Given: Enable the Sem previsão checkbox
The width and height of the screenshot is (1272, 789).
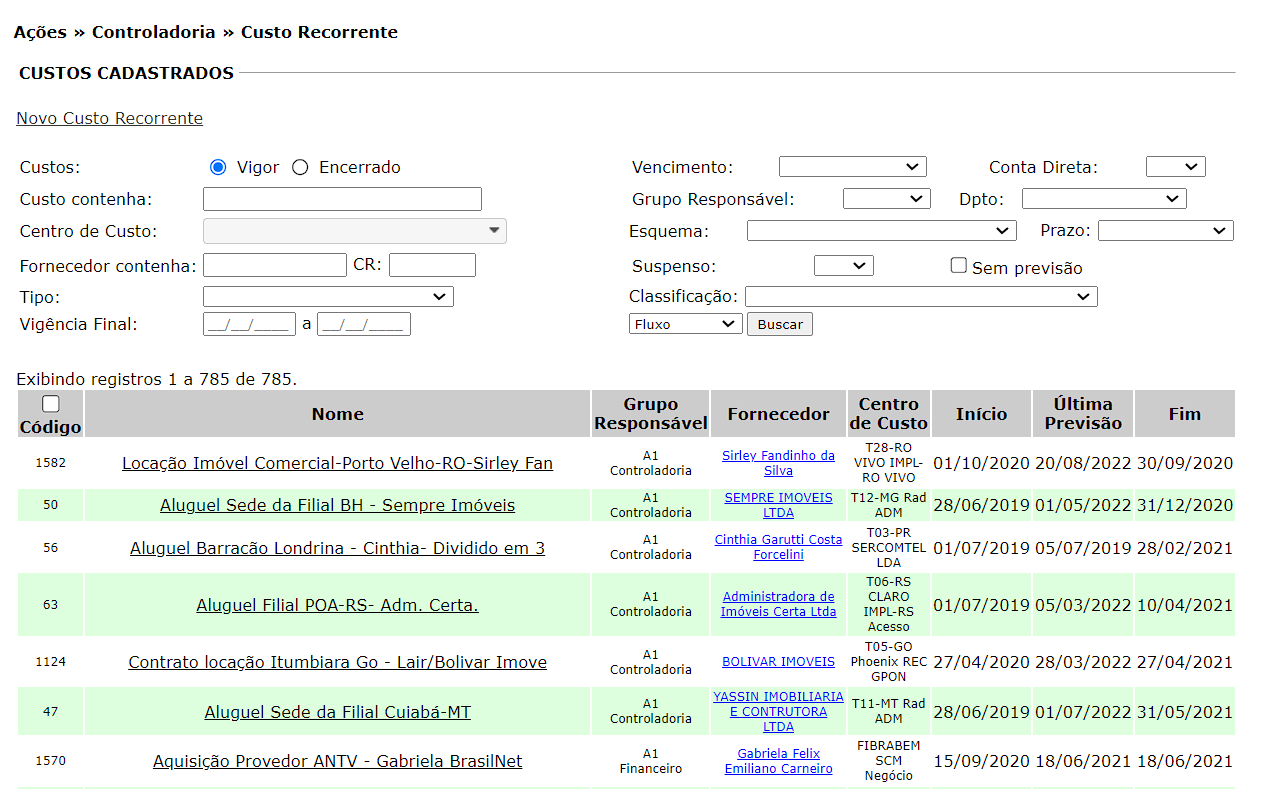Looking at the screenshot, I should tap(959, 266).
